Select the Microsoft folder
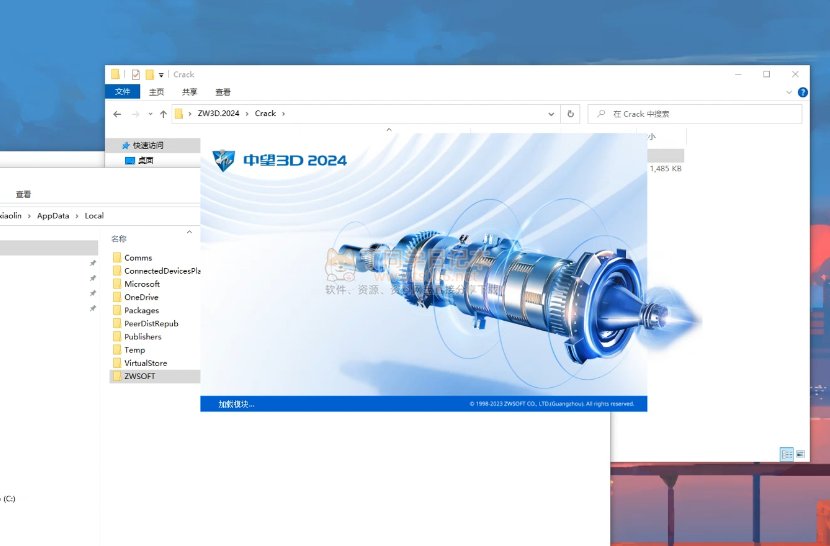The image size is (830, 546). point(142,284)
